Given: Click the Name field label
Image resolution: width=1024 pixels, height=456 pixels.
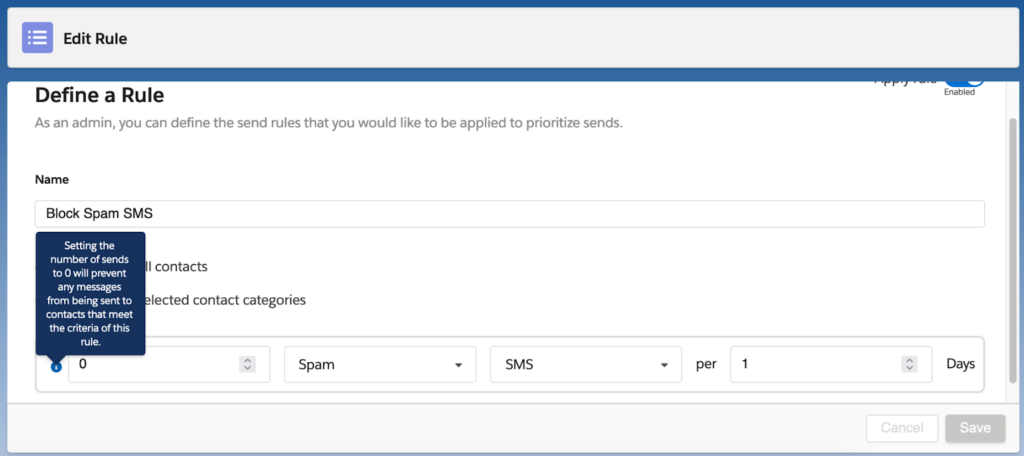Looking at the screenshot, I should pos(51,180).
